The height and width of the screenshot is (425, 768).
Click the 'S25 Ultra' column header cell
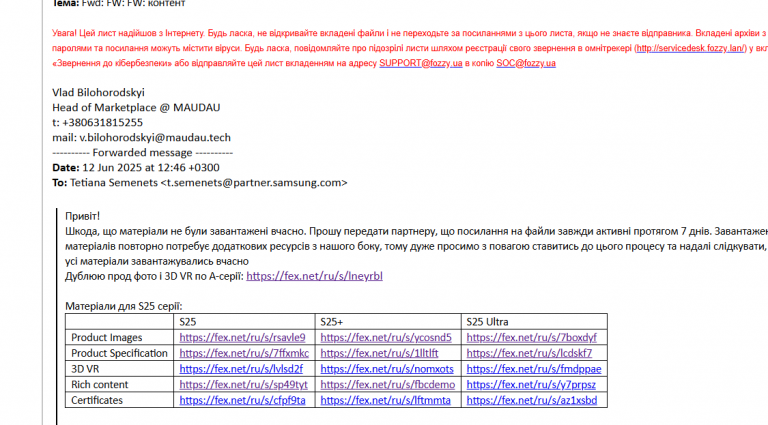[x=534, y=322]
